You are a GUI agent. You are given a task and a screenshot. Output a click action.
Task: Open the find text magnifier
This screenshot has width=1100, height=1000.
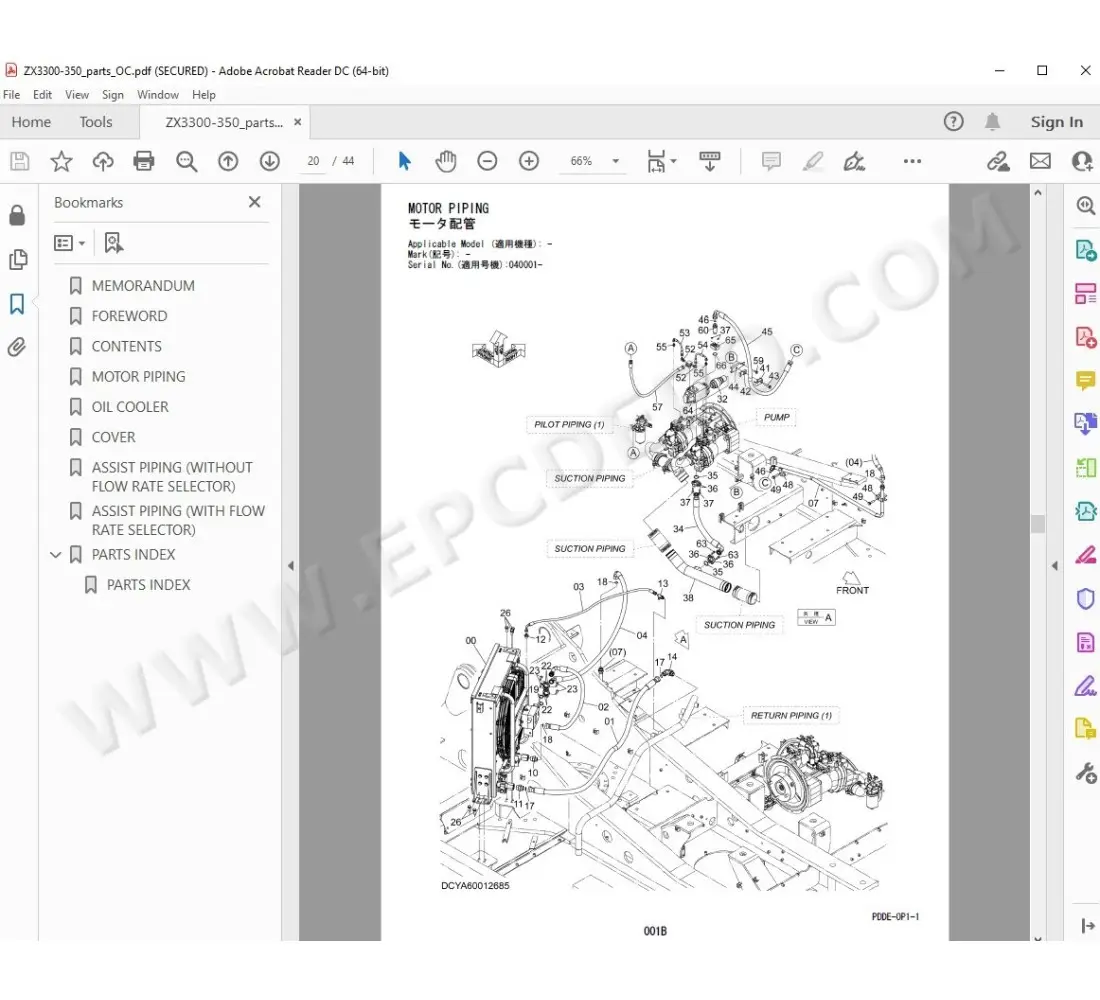186,161
